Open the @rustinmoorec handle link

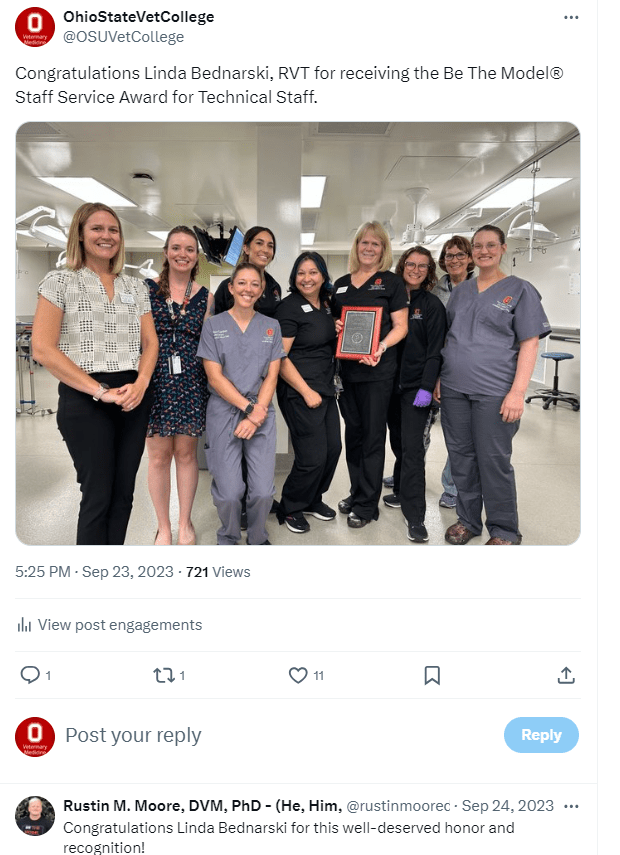(x=399, y=805)
